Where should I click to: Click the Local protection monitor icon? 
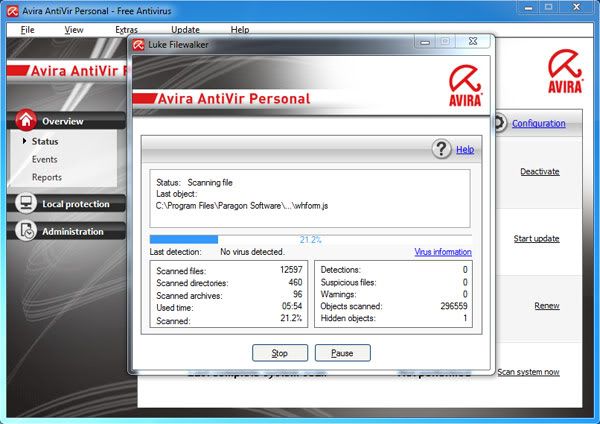[x=27, y=204]
